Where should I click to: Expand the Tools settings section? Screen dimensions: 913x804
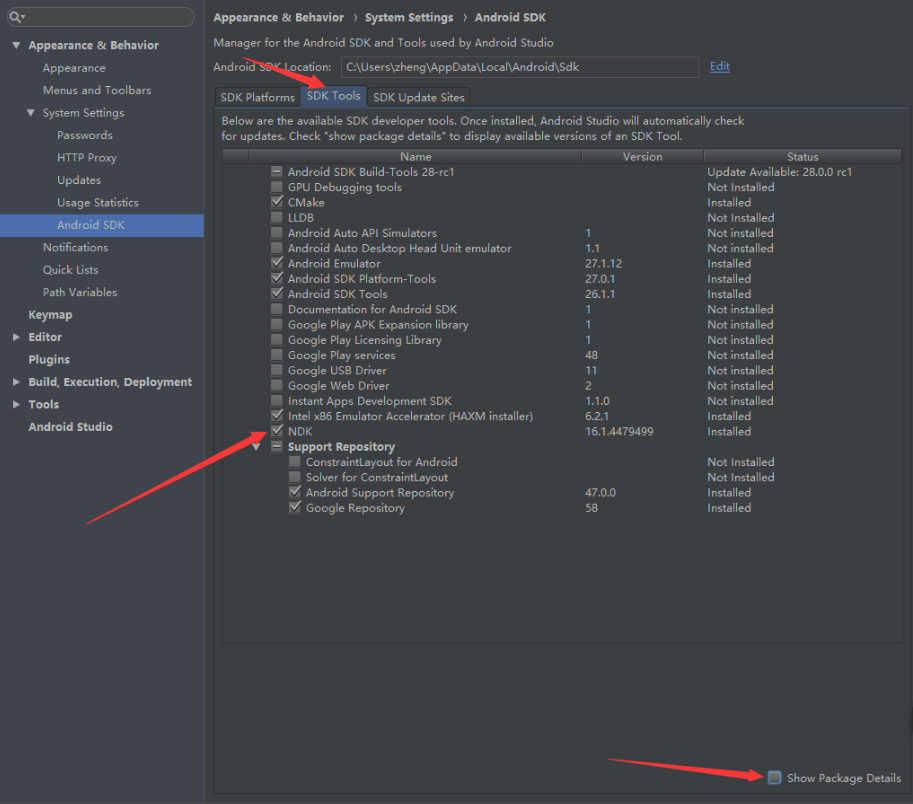[16, 404]
